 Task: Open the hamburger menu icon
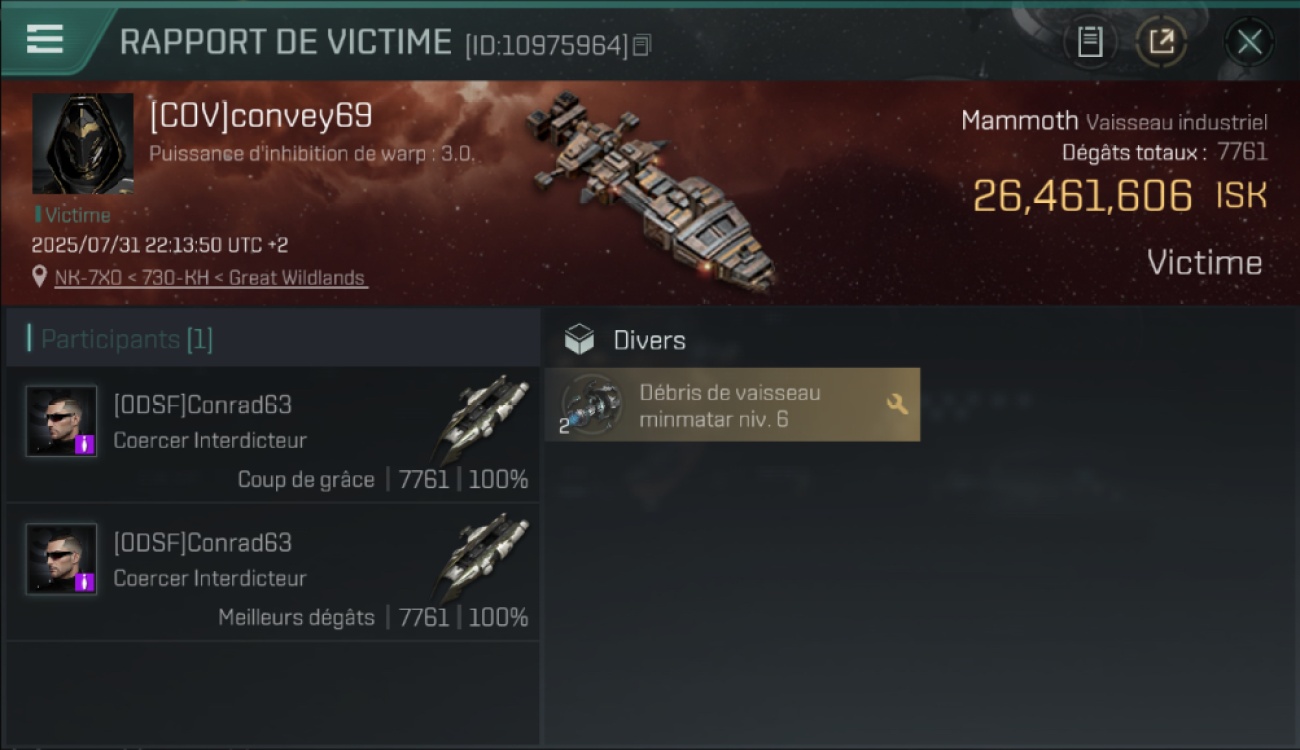pos(45,40)
